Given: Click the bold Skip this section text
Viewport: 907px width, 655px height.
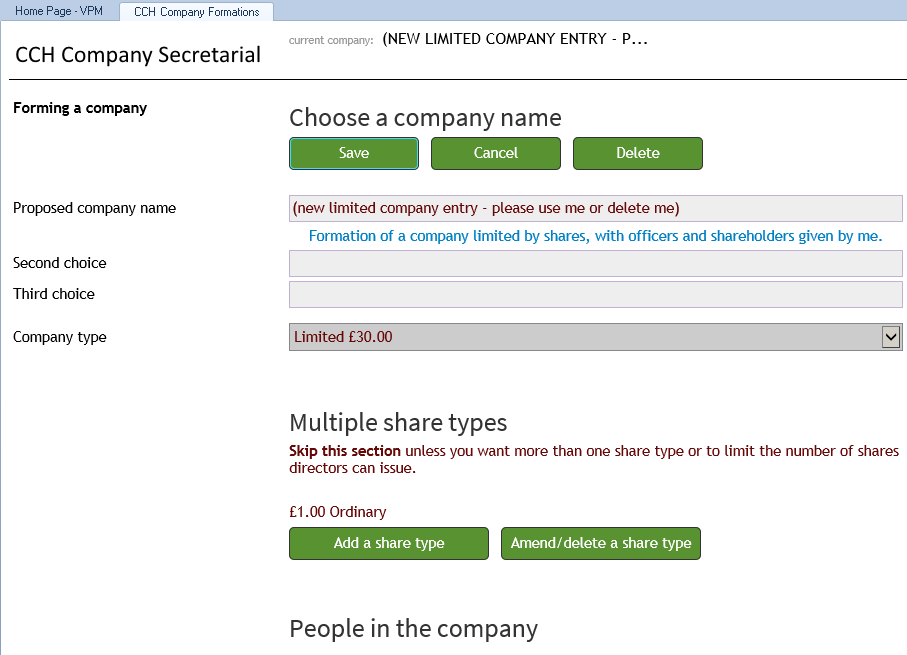Looking at the screenshot, I should [x=345, y=451].
